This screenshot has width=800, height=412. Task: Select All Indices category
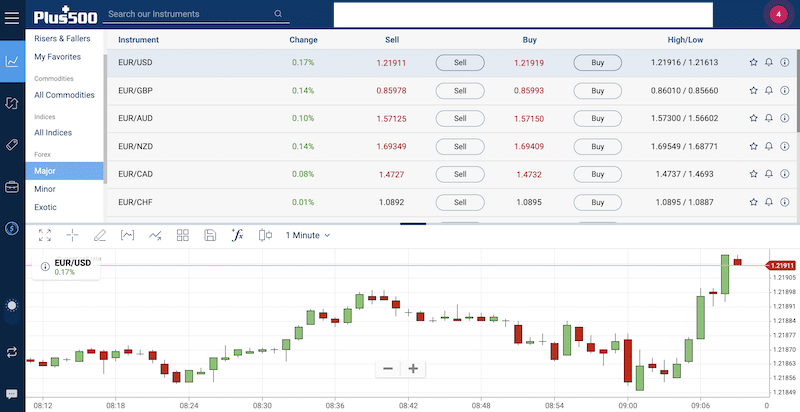click(x=53, y=133)
